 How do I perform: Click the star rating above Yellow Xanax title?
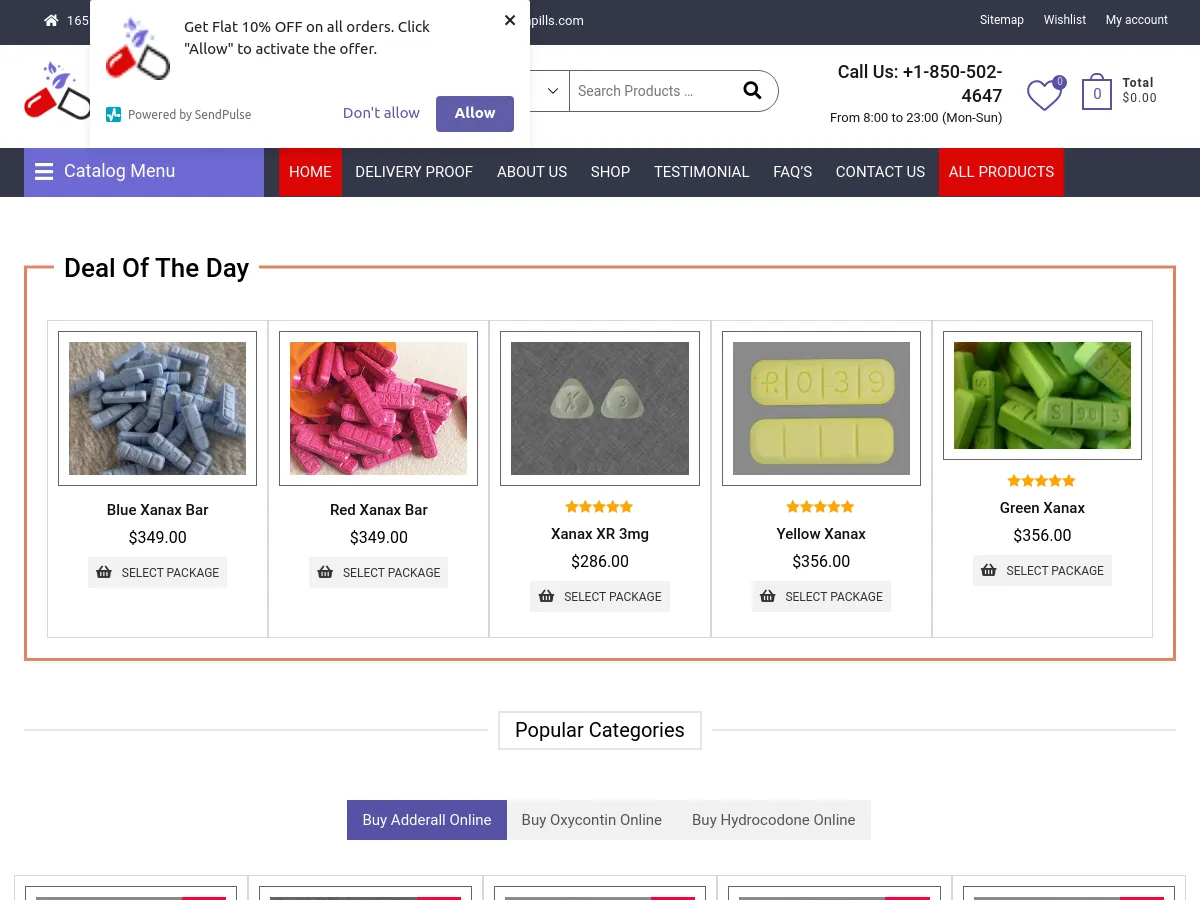[x=821, y=507]
